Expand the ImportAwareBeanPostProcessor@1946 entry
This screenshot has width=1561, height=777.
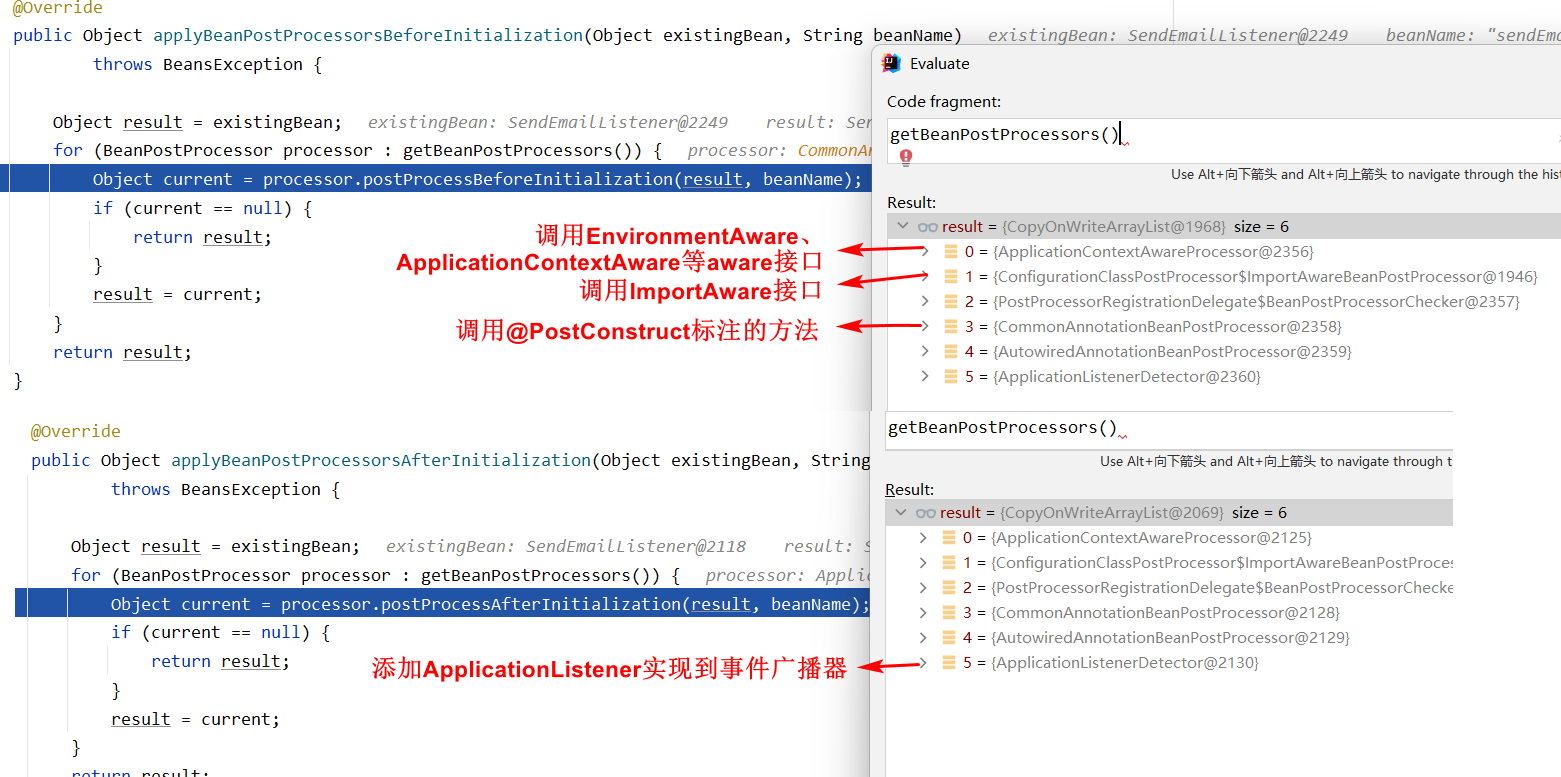925,277
